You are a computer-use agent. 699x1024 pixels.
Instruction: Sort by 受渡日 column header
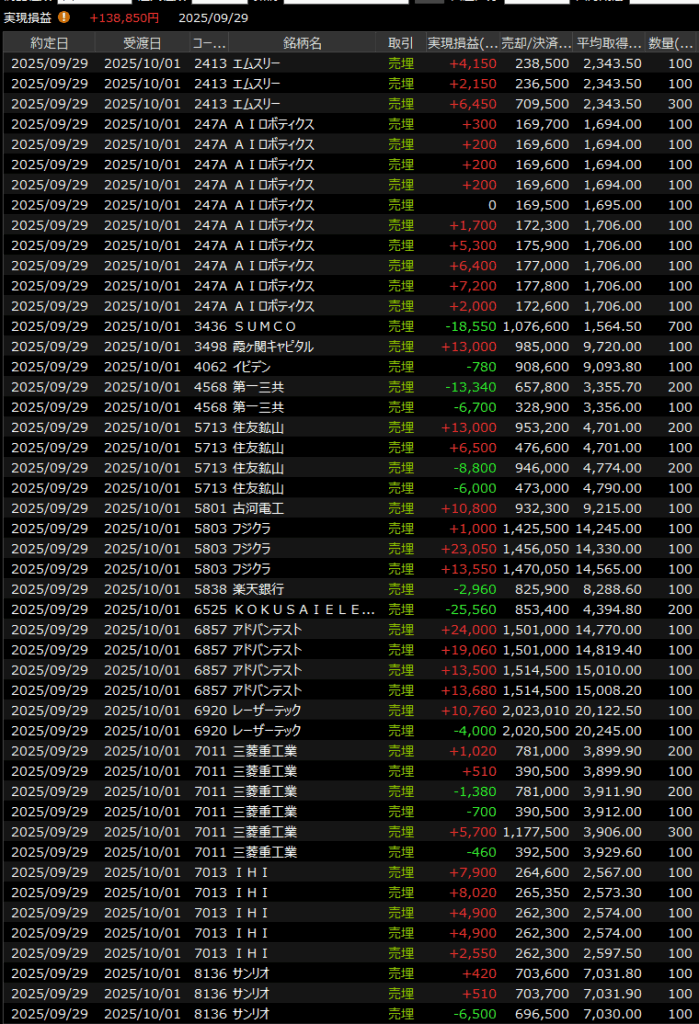coord(141,43)
